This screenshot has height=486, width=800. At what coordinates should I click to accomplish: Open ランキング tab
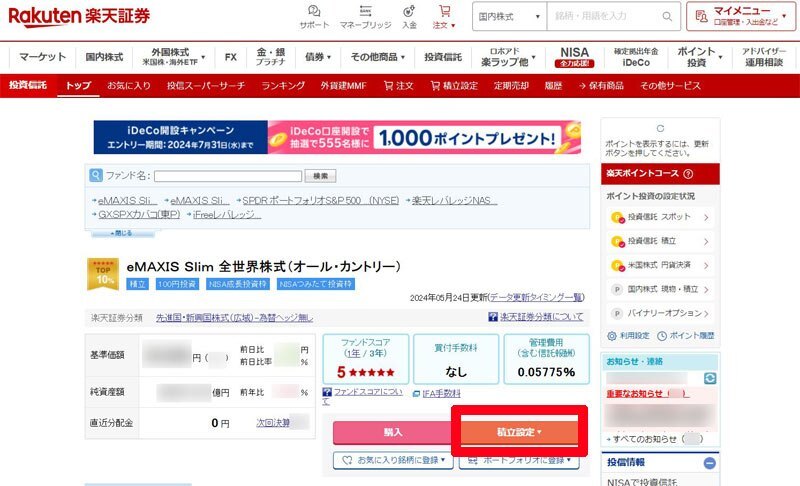click(283, 86)
